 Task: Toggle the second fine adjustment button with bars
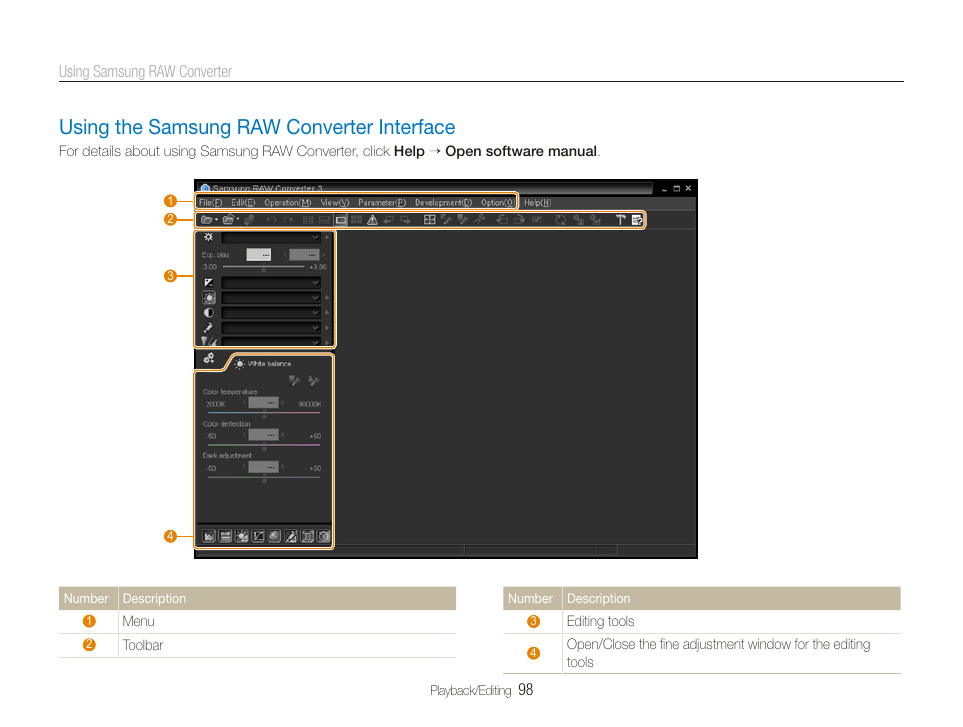point(225,537)
